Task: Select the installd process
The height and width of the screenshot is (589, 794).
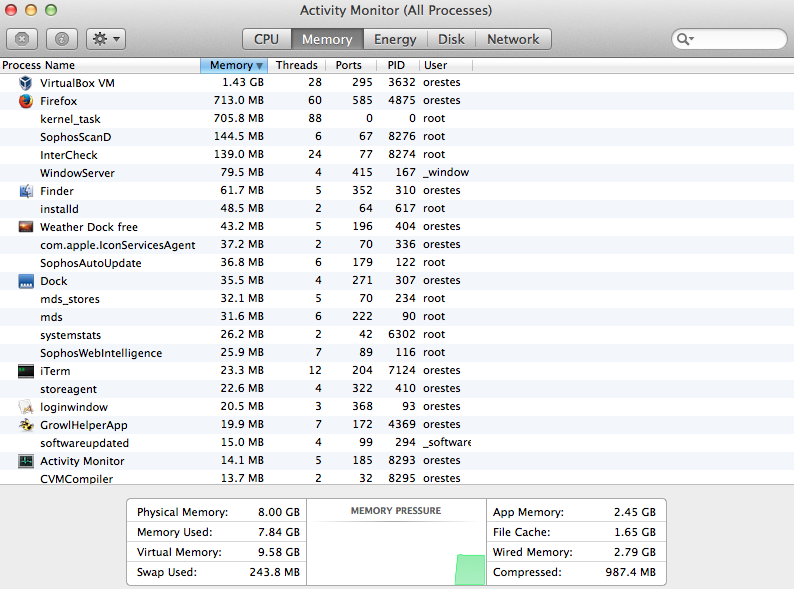Action: click(397, 209)
